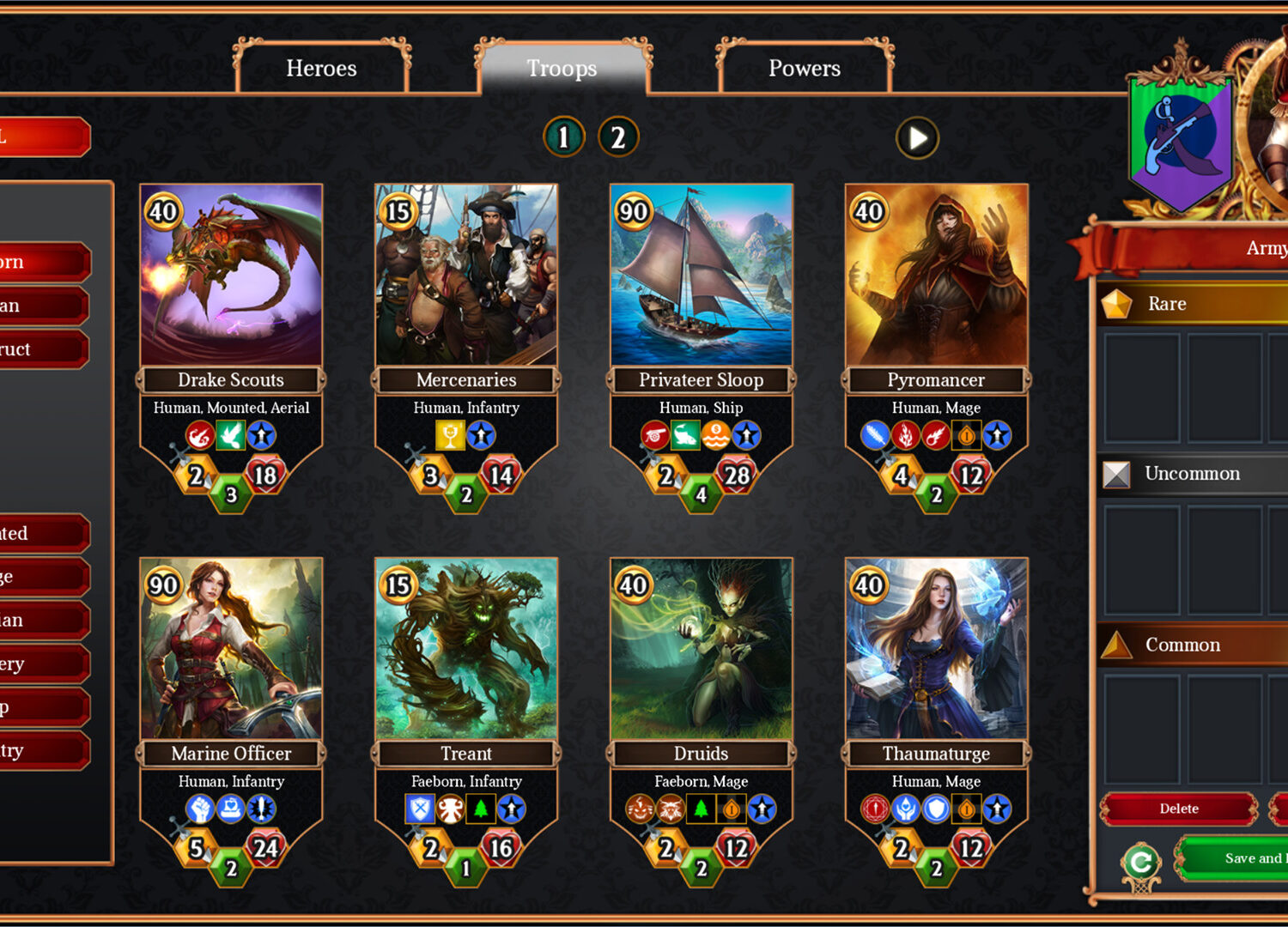The image size is (1288, 927).
Task: Click the green tree trait icon on Druids
Action: [702, 809]
